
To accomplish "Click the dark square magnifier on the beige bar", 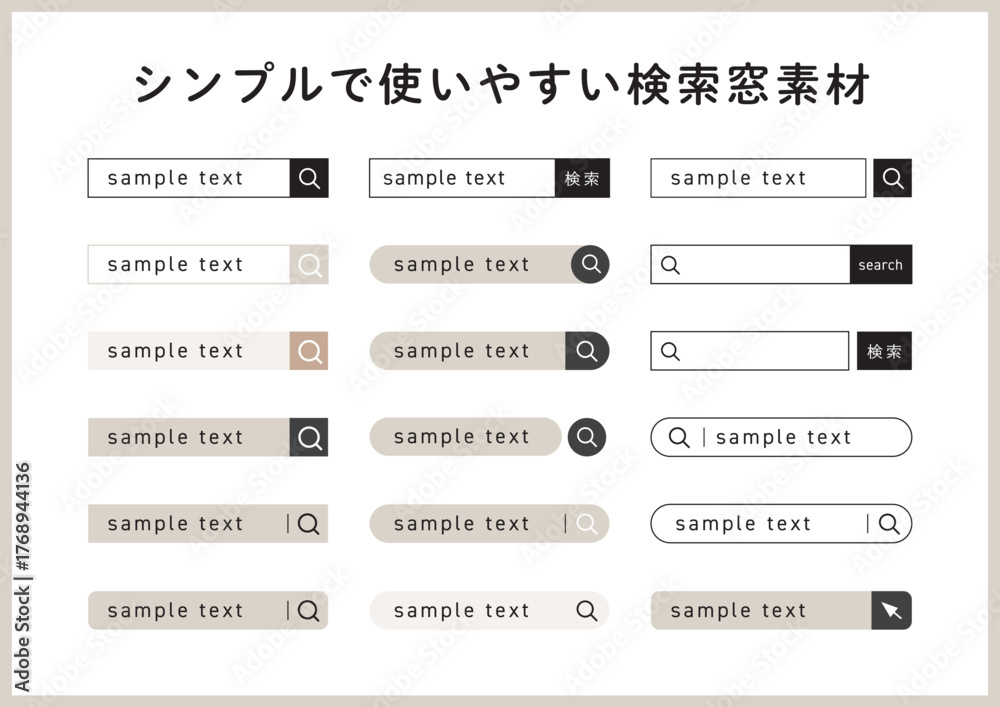I will coord(309,437).
